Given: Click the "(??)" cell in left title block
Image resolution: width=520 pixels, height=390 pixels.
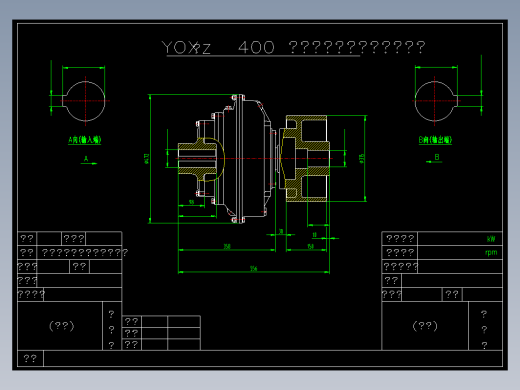Looking at the screenshot, I should click(61, 326).
